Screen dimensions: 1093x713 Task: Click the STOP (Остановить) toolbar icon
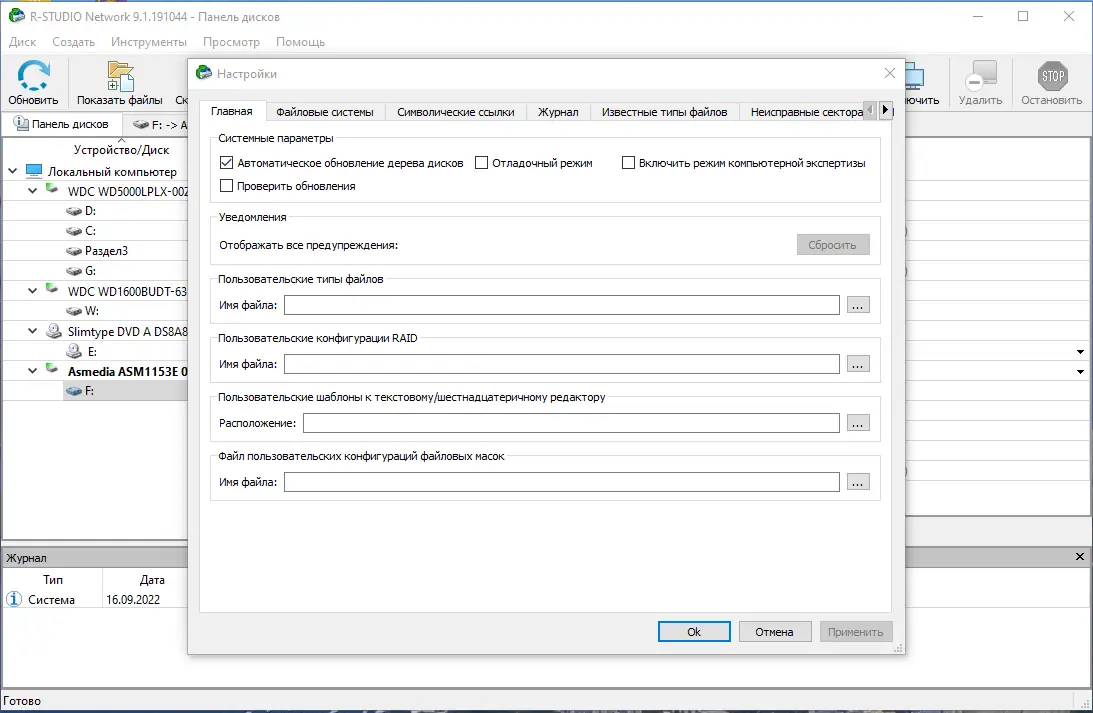(1052, 76)
